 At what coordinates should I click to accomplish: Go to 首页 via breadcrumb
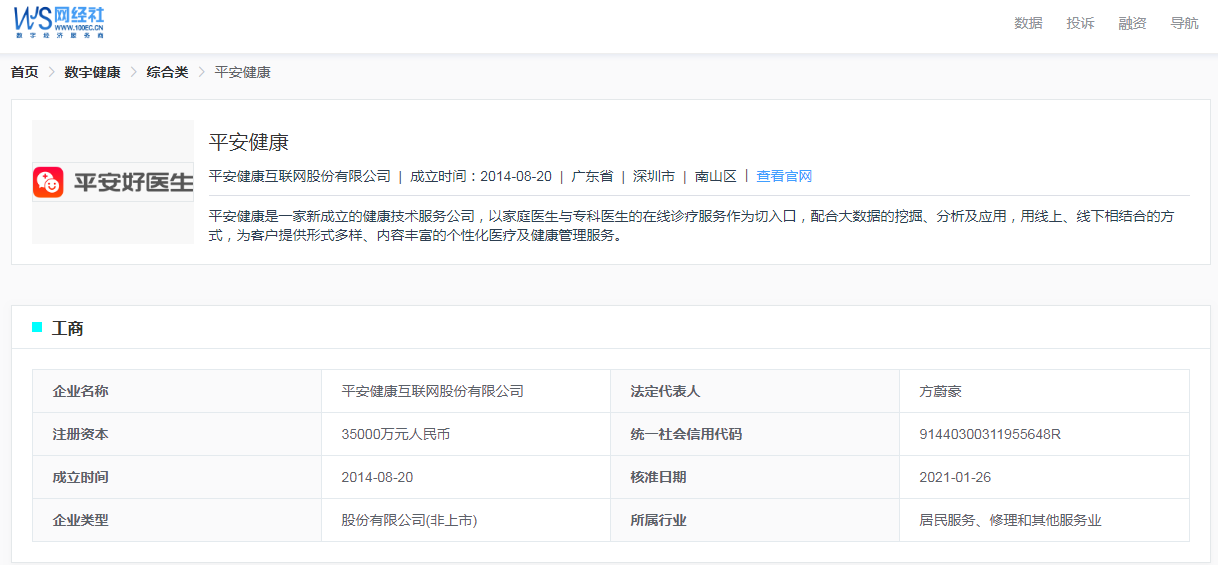tap(25, 72)
